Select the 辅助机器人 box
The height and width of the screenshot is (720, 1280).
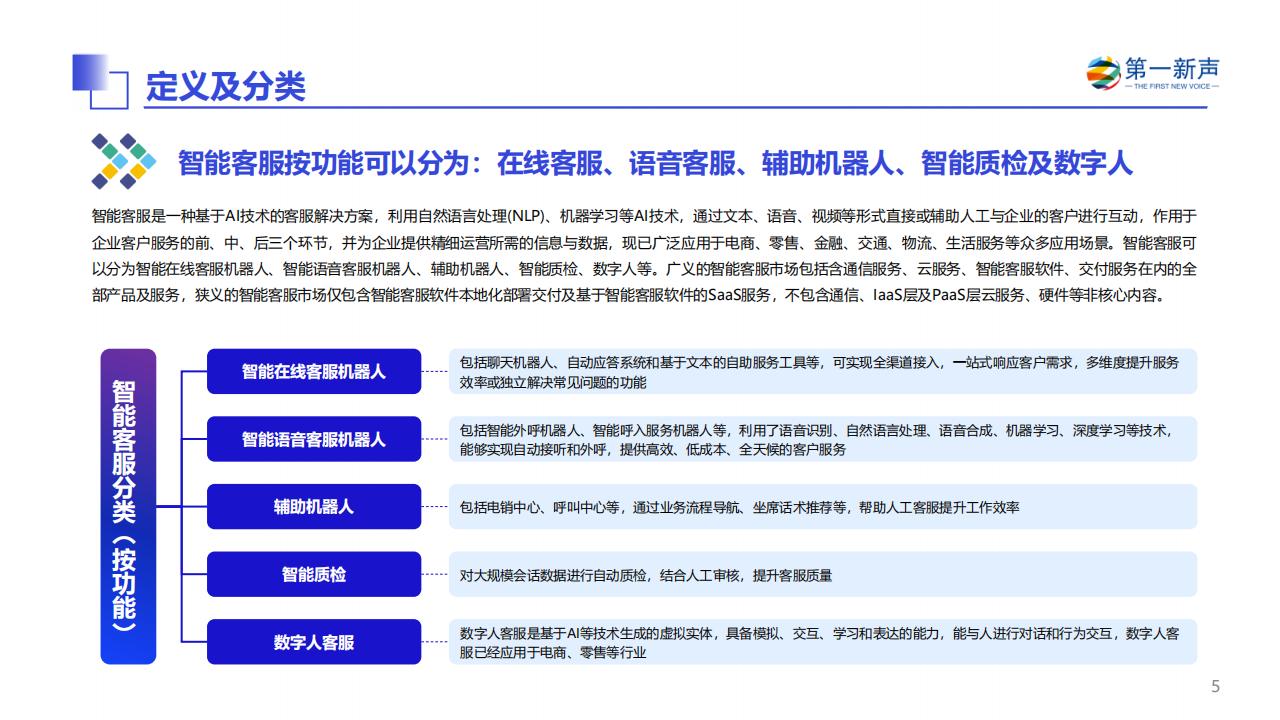pyautogui.click(x=314, y=507)
